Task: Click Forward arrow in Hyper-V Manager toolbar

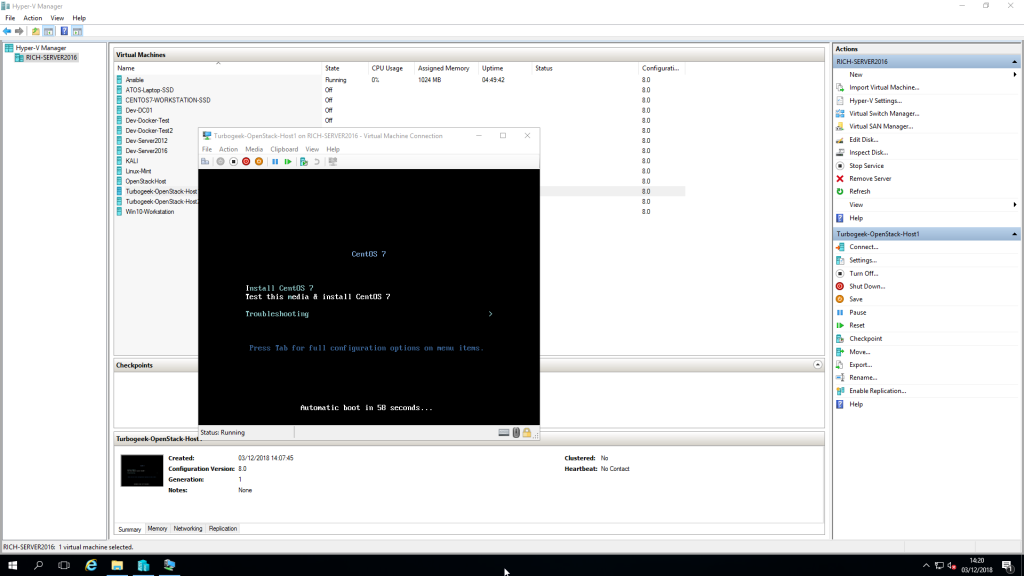Action: pos(19,31)
